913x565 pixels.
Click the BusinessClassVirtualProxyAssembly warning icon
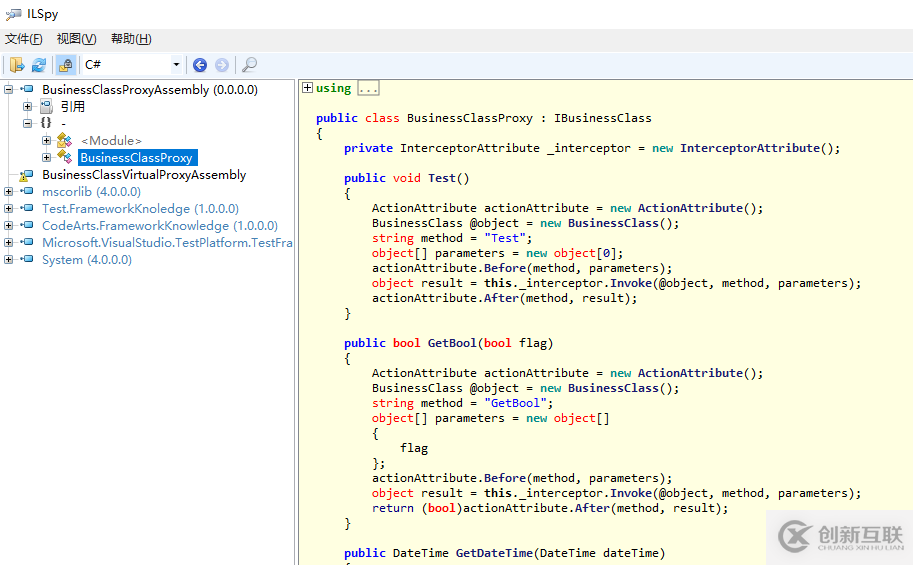26,175
